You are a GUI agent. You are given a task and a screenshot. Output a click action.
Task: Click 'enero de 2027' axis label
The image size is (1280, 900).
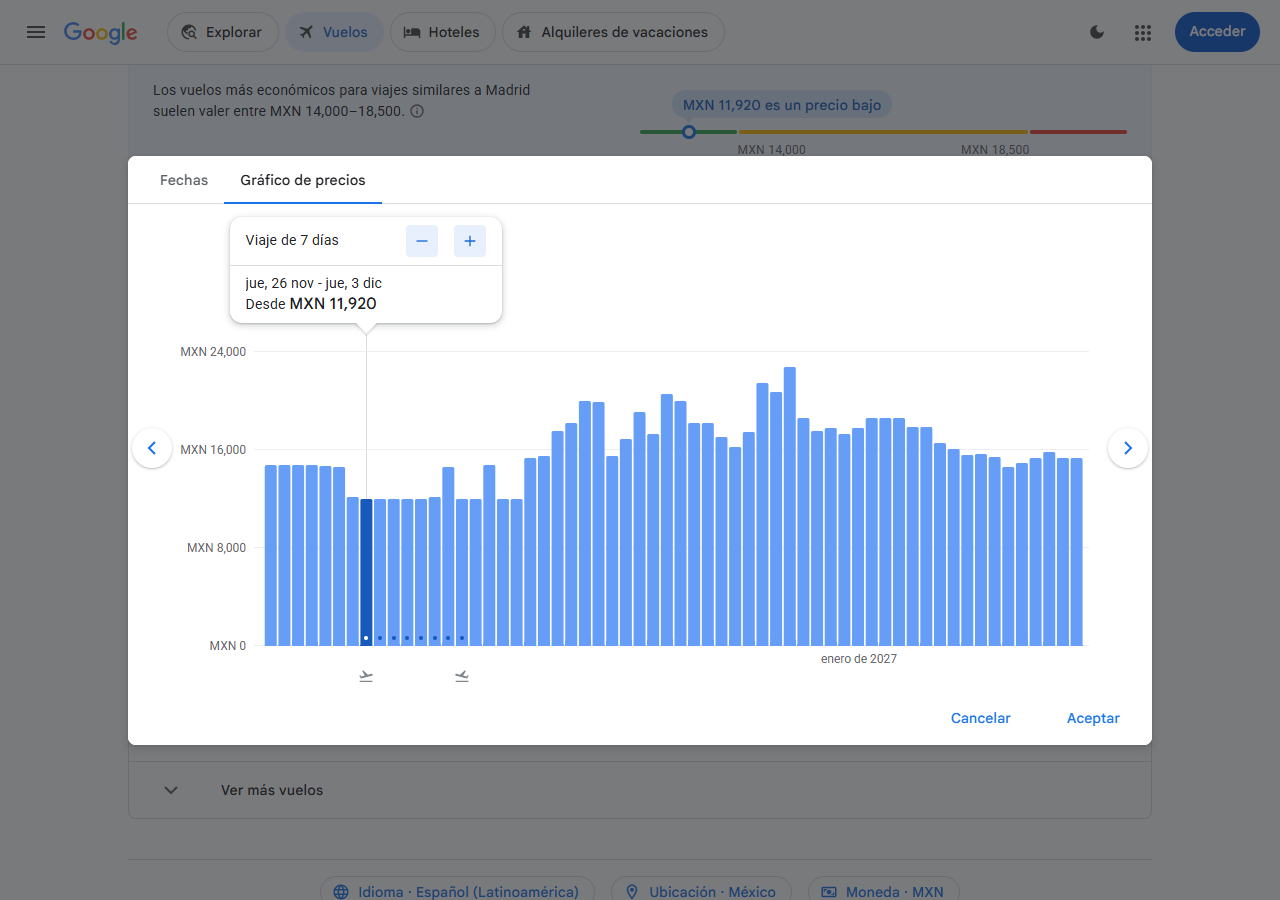coord(859,659)
